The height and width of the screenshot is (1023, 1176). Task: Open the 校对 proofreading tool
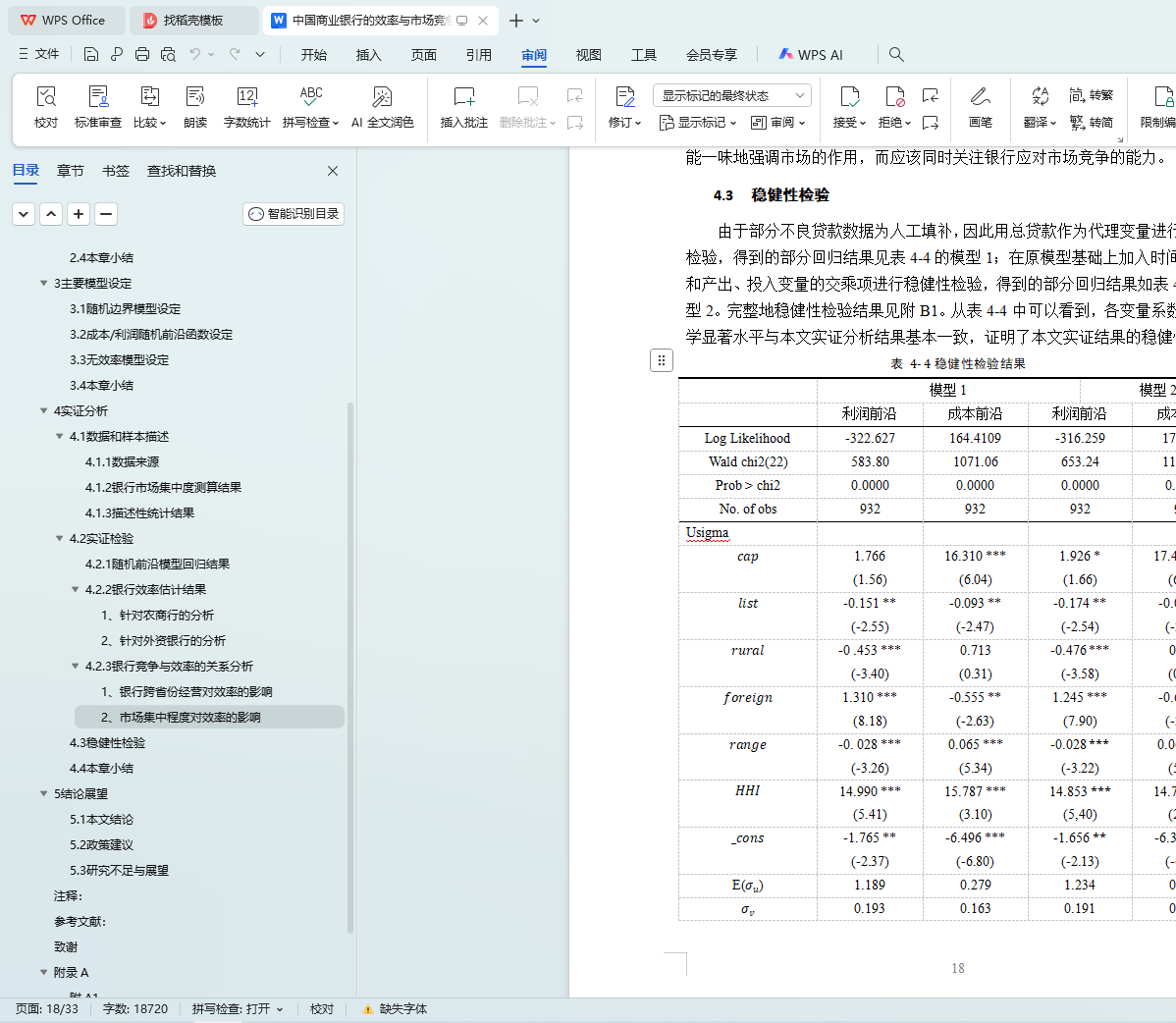46,106
